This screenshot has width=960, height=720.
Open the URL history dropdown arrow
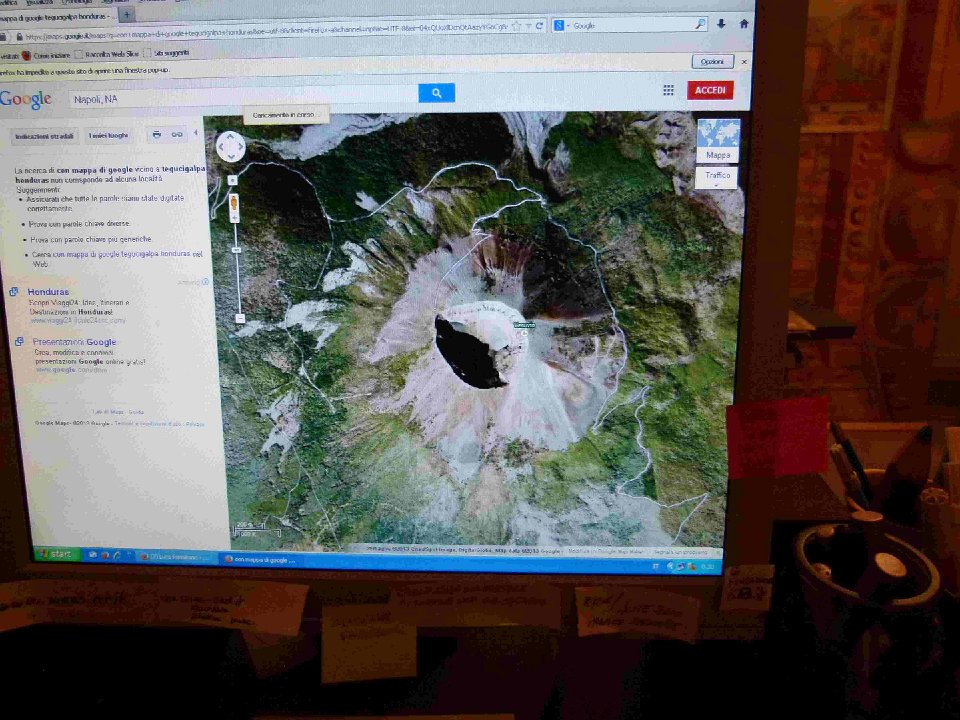click(x=528, y=26)
